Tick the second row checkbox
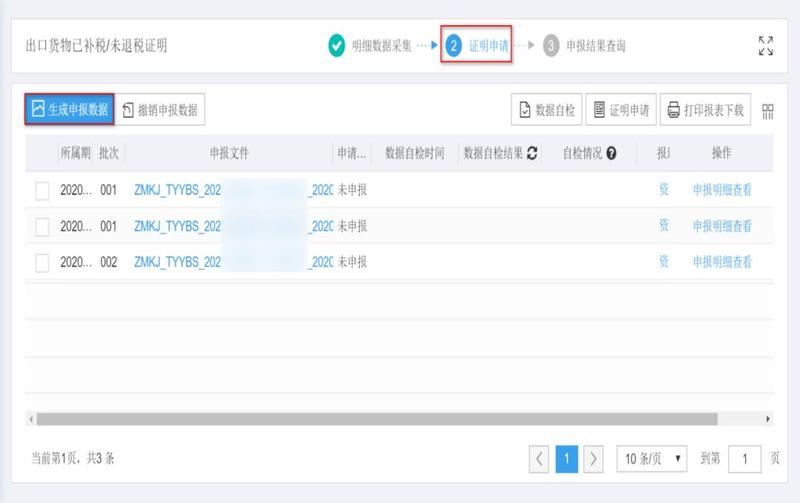800x503 pixels. (42, 226)
